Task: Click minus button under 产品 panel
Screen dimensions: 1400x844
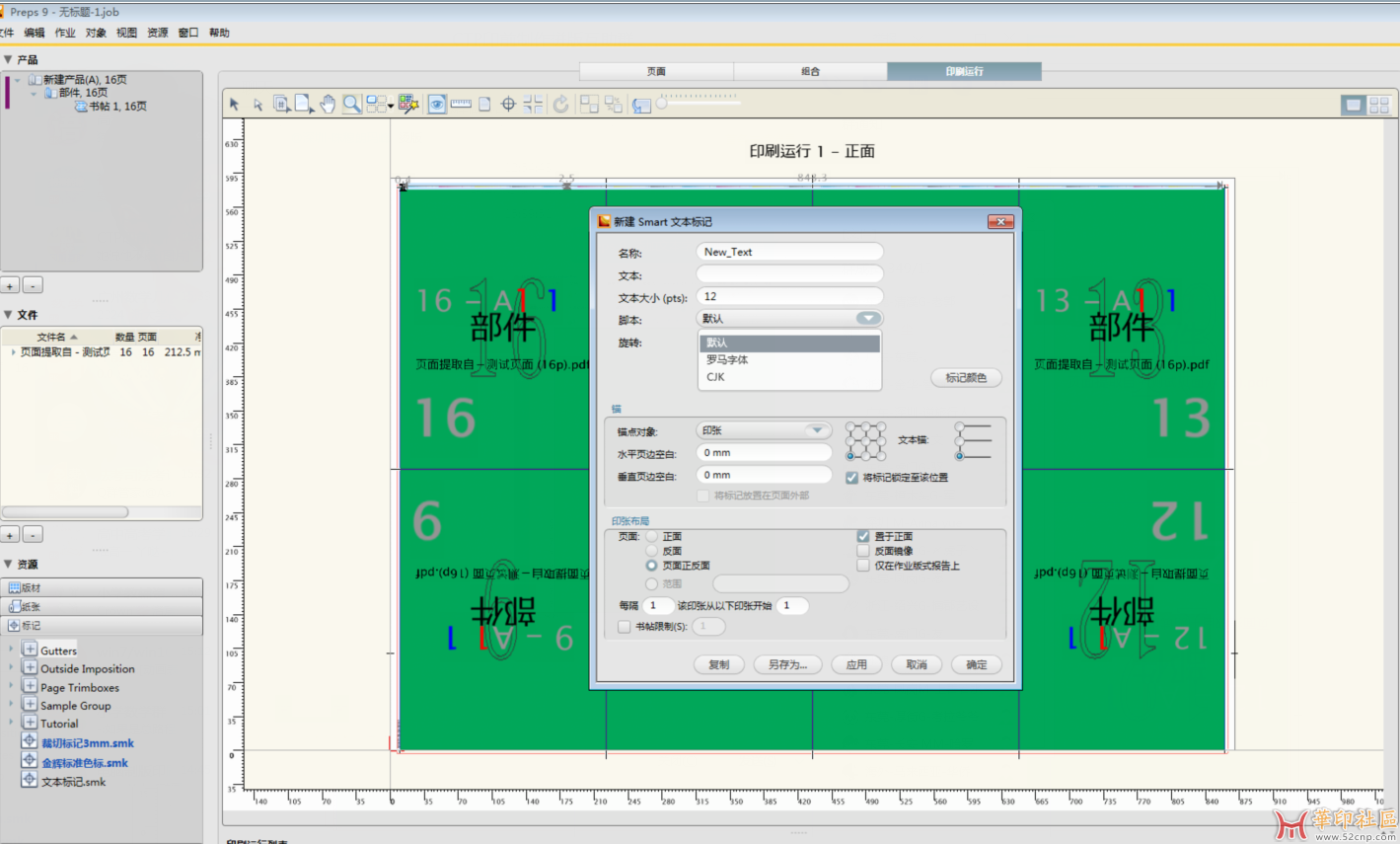Action: pos(33,285)
